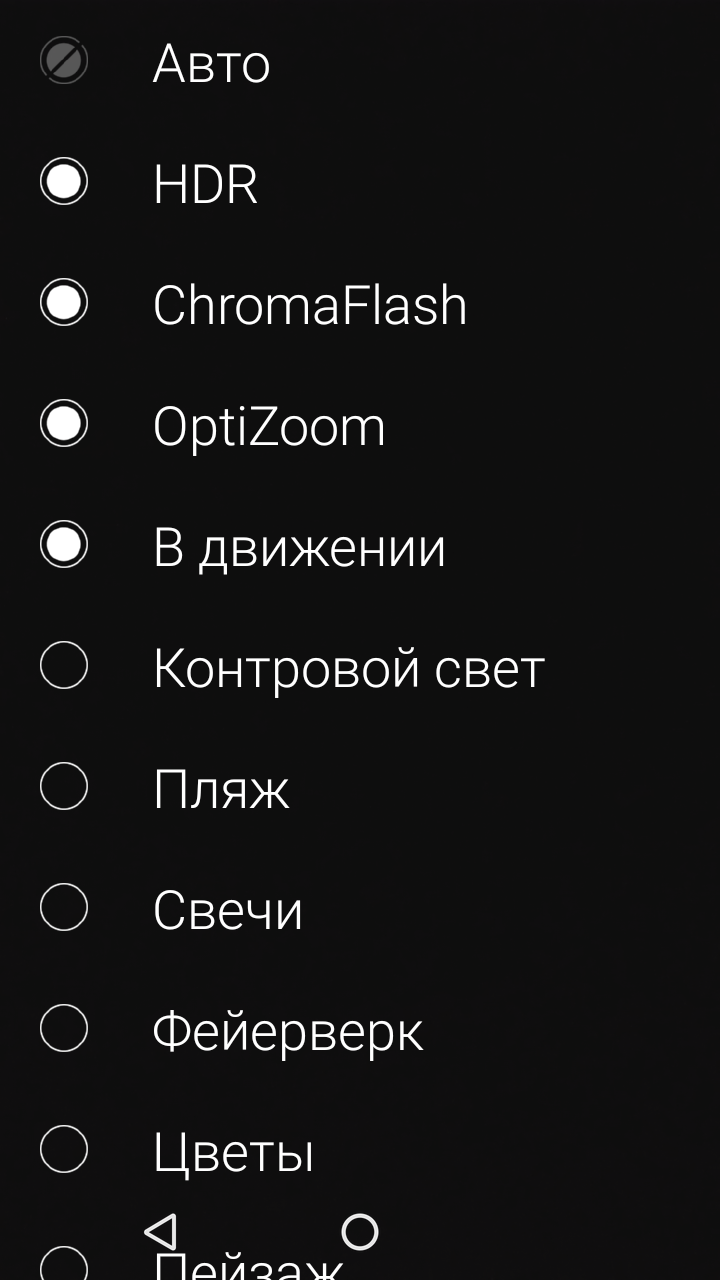This screenshot has height=1280, width=720.
Task: Toggle the В движении radio button
Action: click(64, 545)
